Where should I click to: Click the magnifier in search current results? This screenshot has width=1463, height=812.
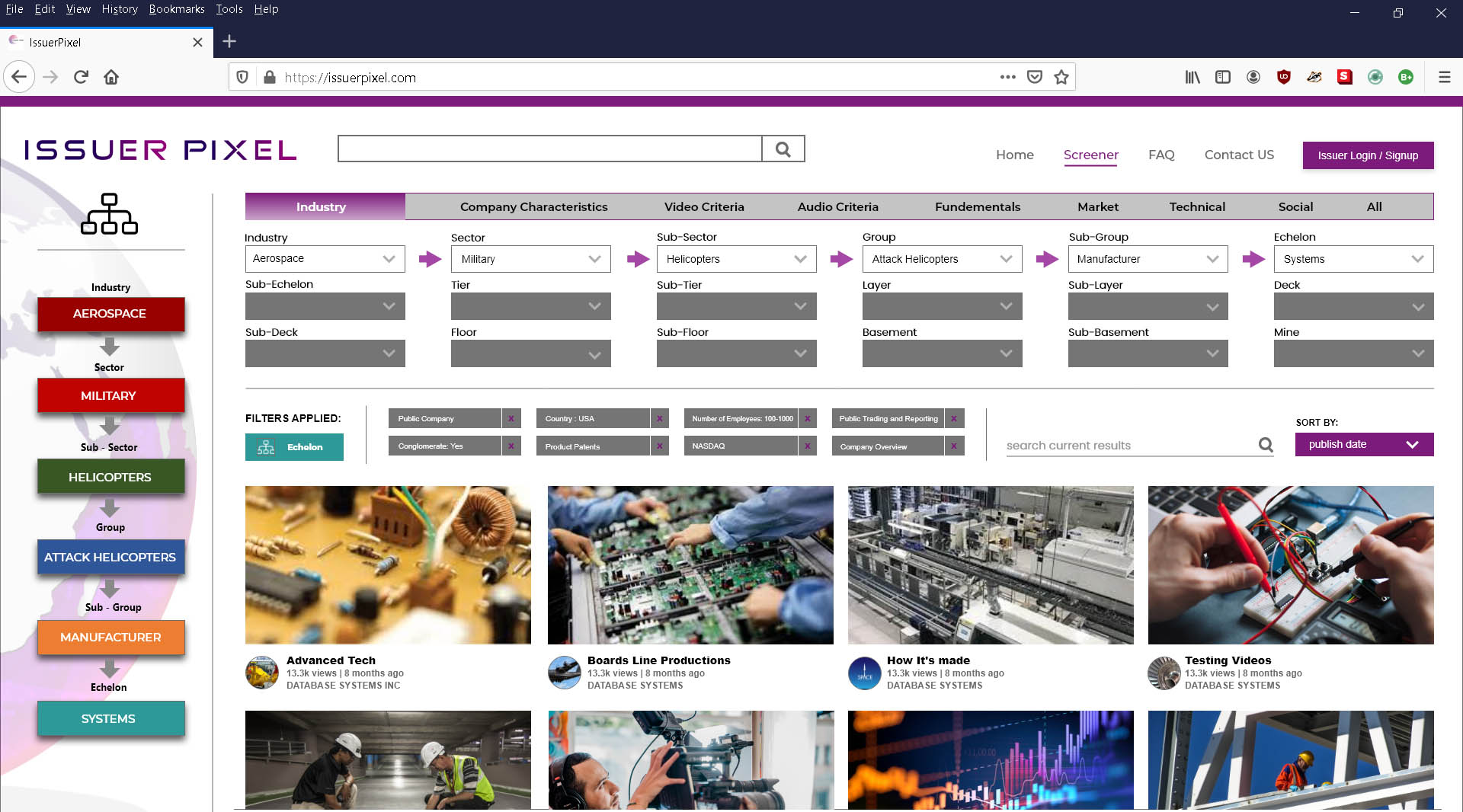[x=1266, y=445]
